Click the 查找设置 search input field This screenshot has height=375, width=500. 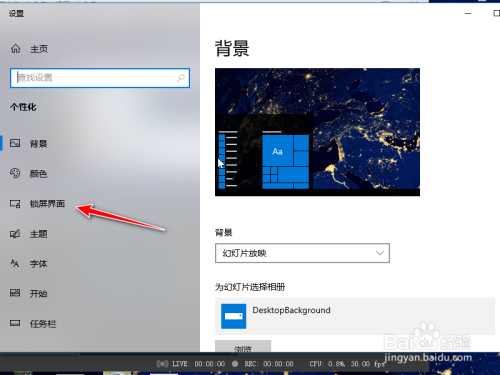click(x=100, y=78)
